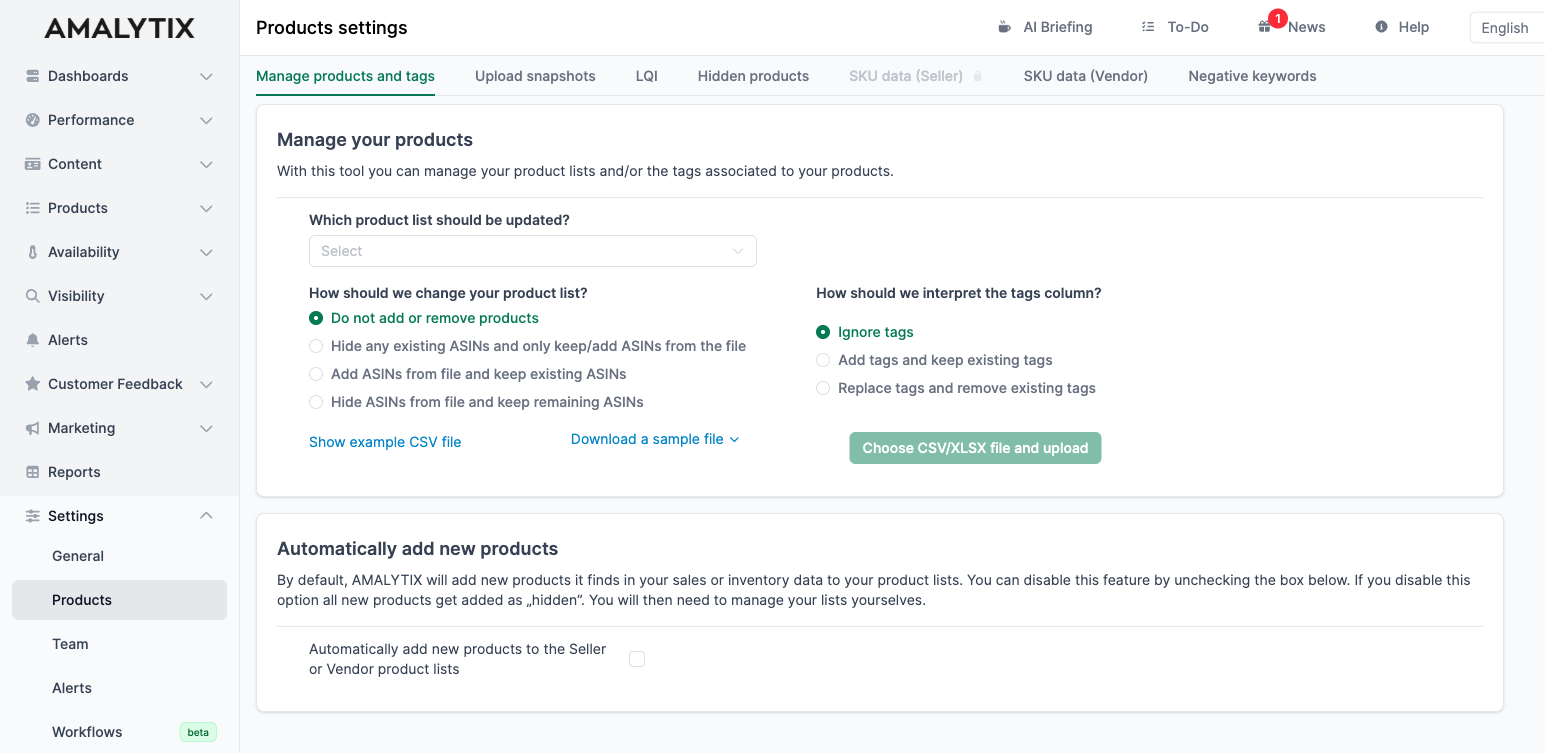
Task: Click 'Show example CSV file'
Action: (x=385, y=441)
